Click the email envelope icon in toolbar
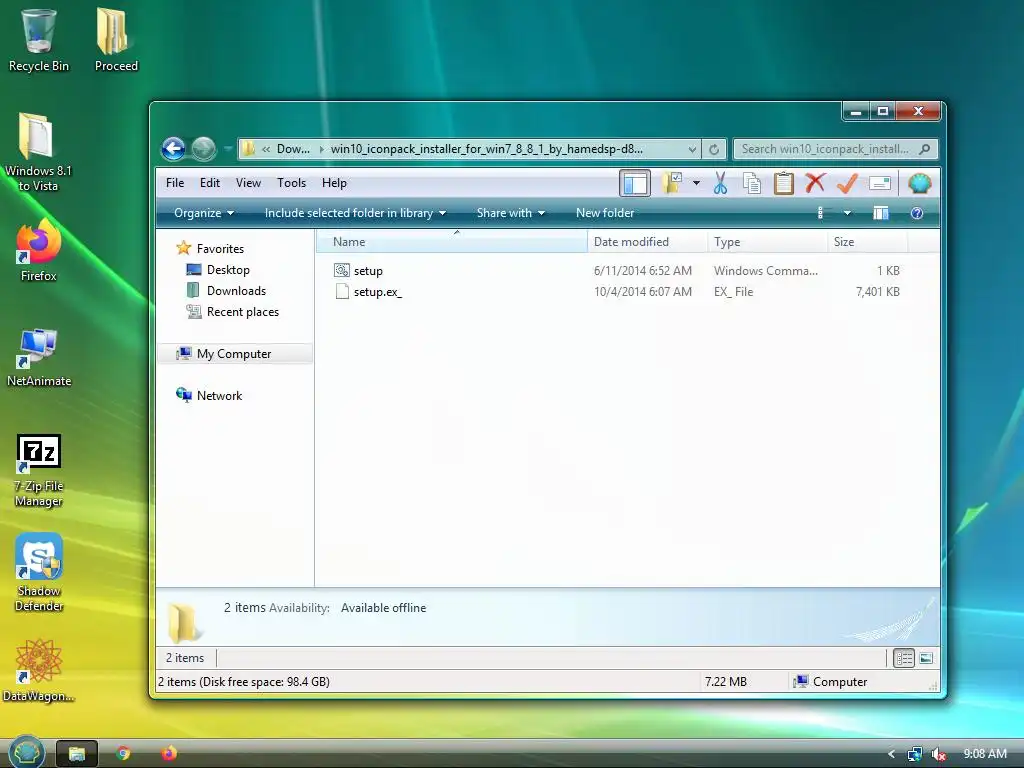The width and height of the screenshot is (1024, 768). [x=880, y=184]
